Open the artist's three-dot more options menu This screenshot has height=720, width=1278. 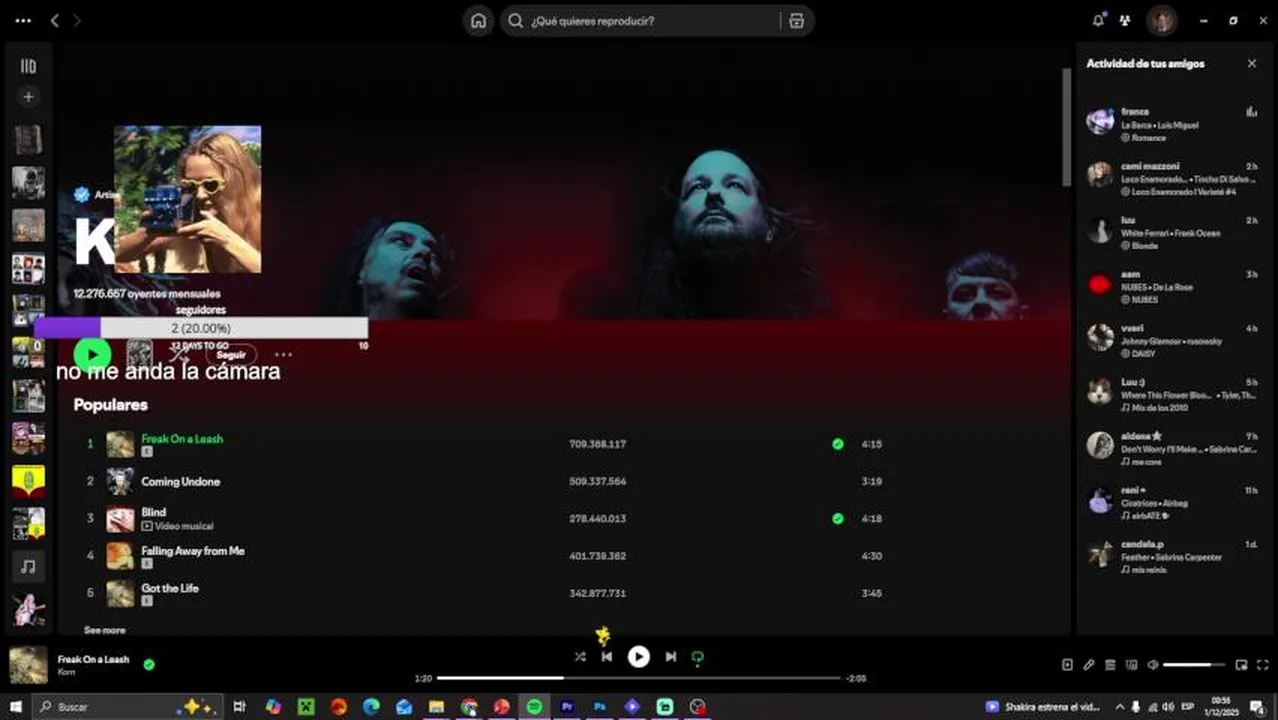point(283,355)
